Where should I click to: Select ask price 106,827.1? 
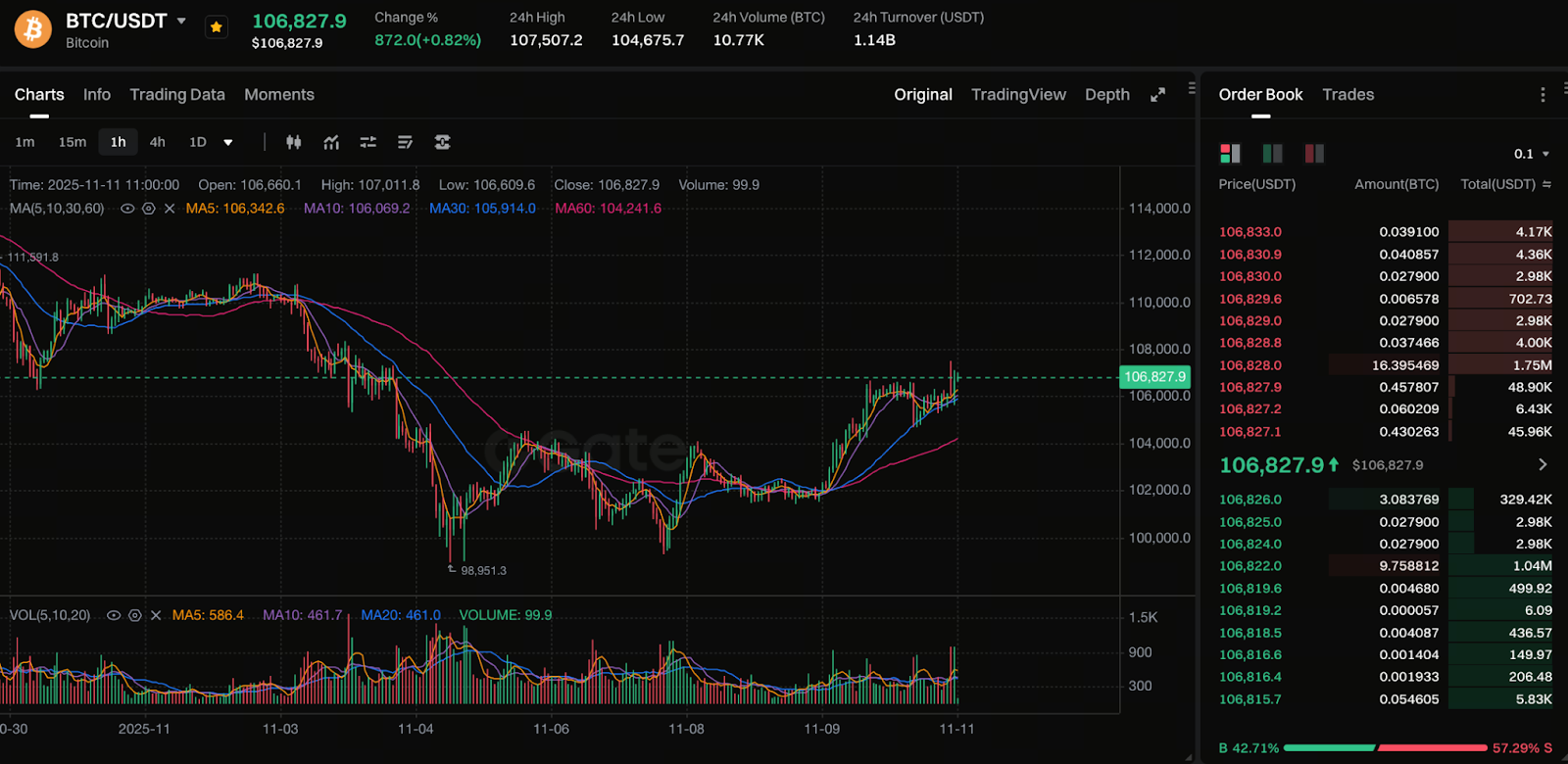[1250, 432]
